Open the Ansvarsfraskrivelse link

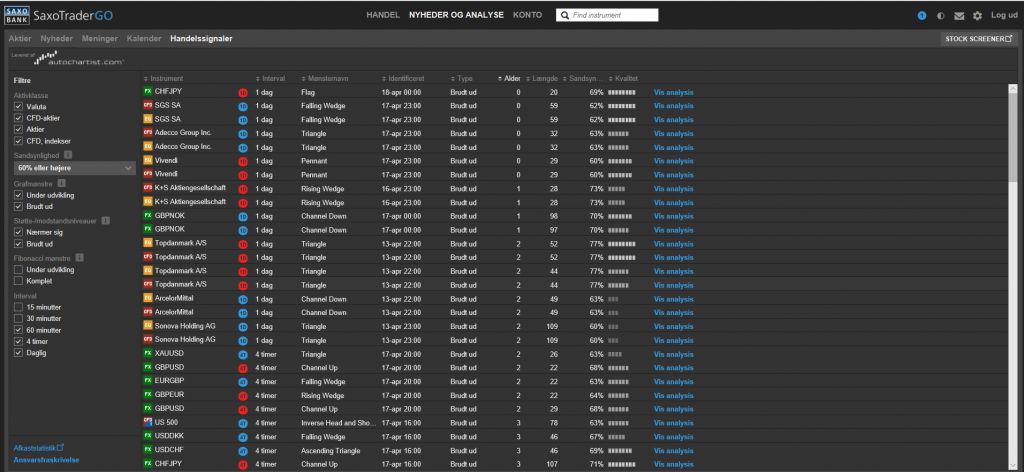coord(46,460)
